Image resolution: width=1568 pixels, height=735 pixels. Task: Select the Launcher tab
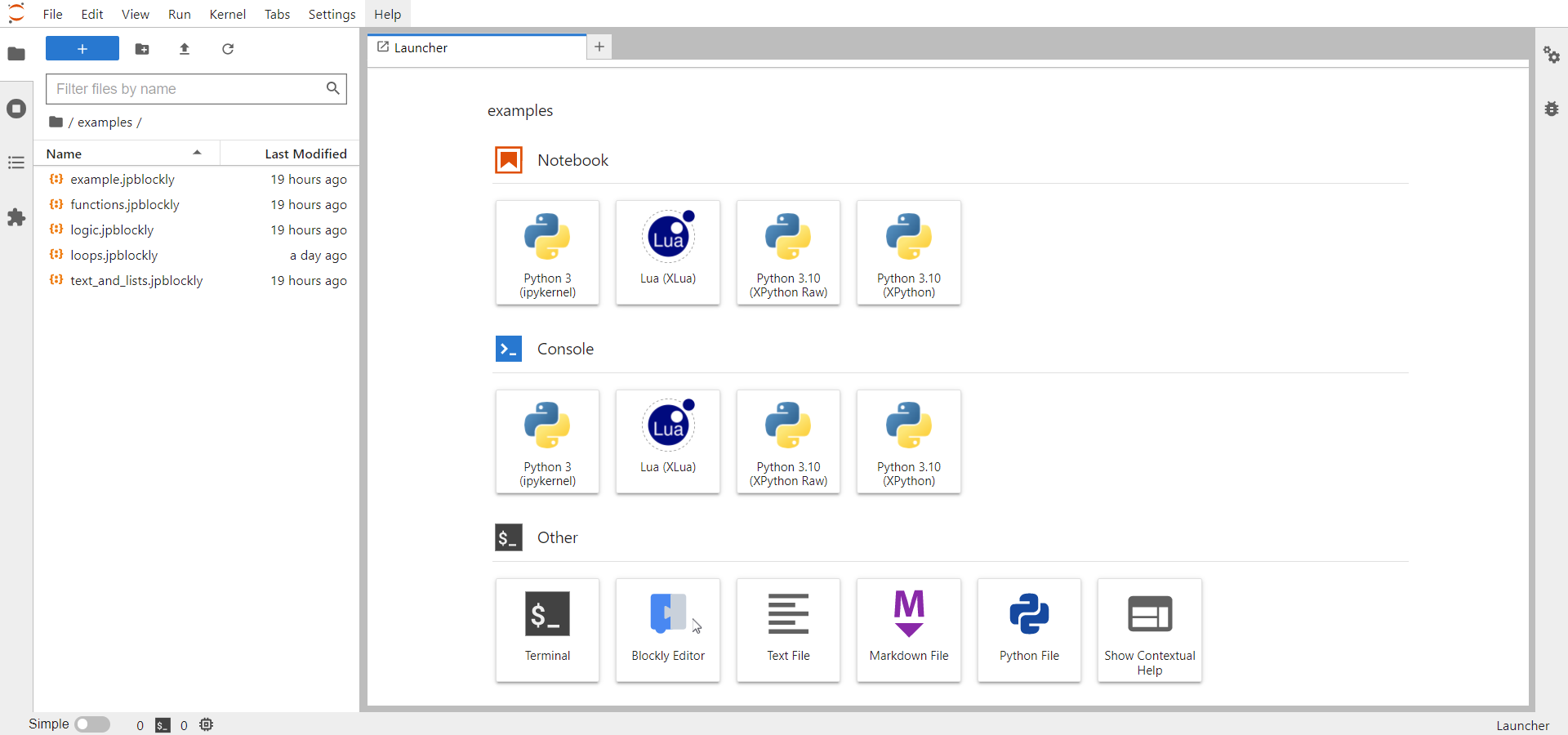click(x=477, y=47)
